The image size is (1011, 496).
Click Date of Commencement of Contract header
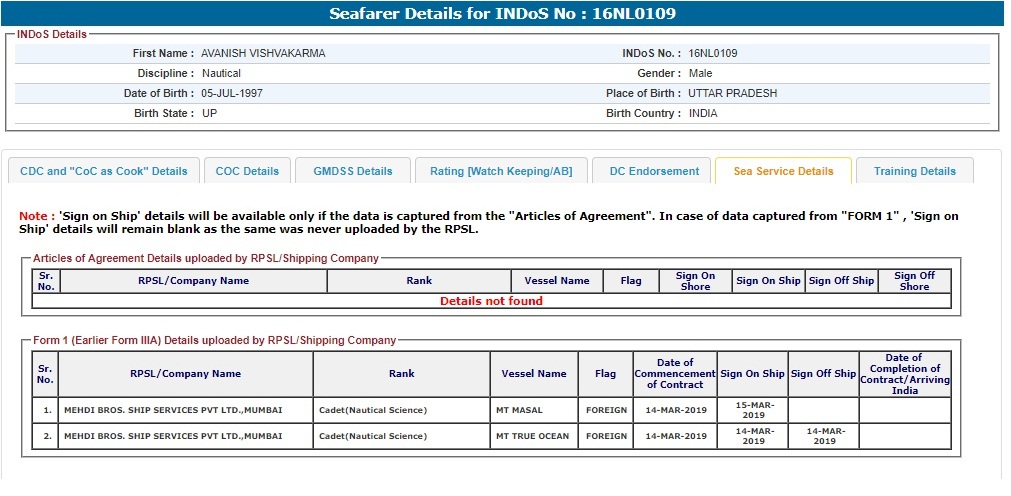click(675, 374)
